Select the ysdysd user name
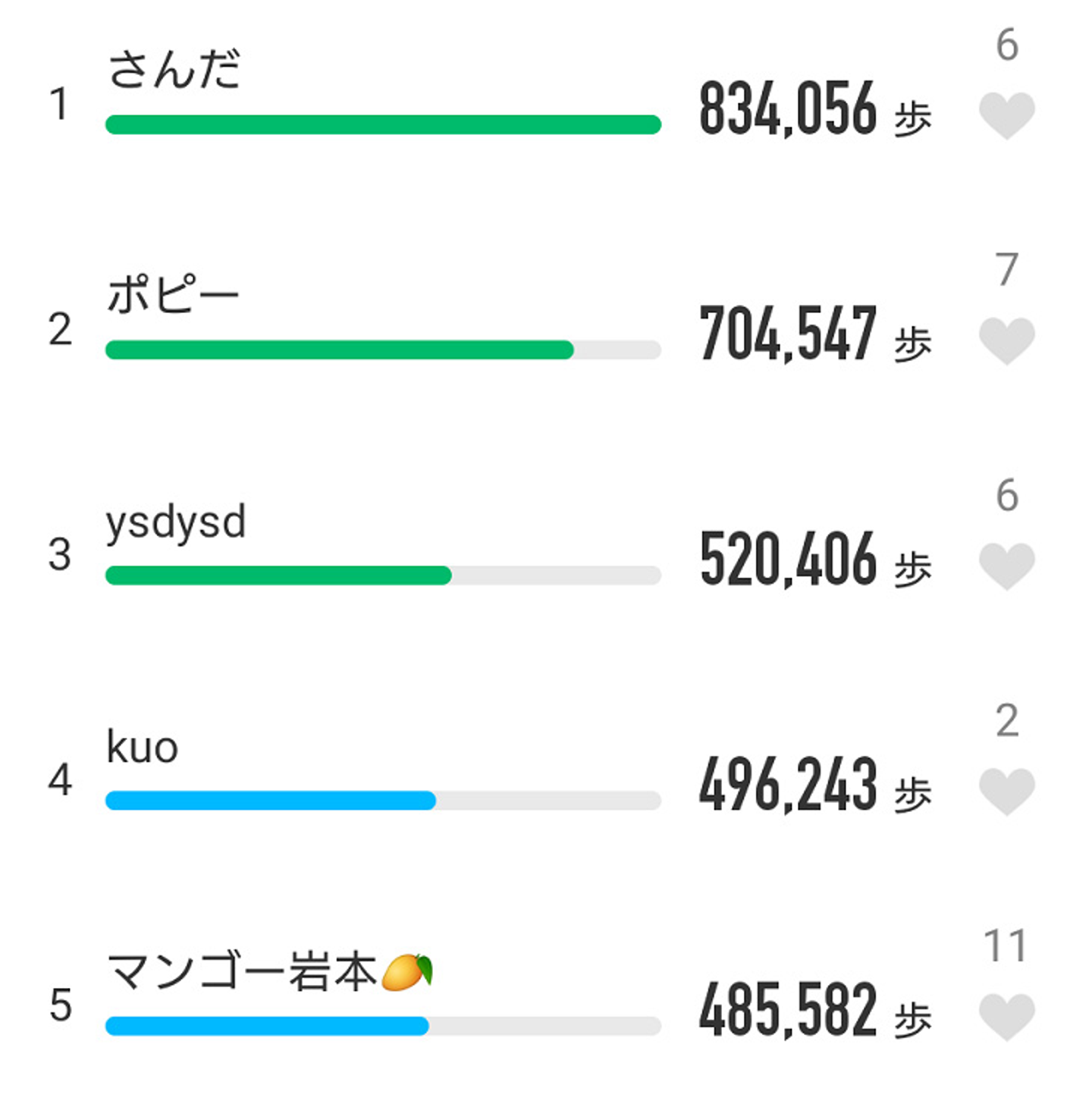1092x1107 pixels. coord(176,522)
